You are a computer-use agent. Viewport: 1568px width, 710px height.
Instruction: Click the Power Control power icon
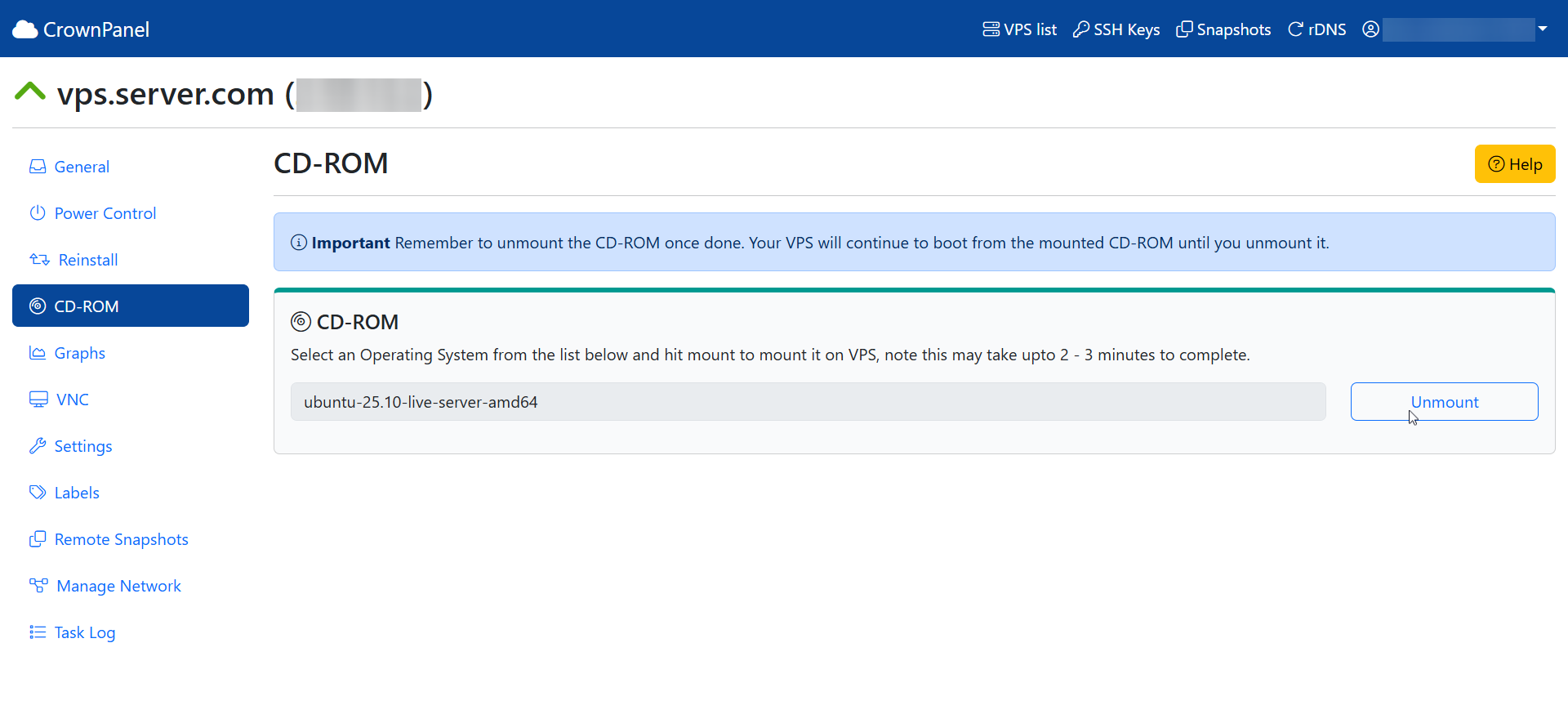[38, 213]
